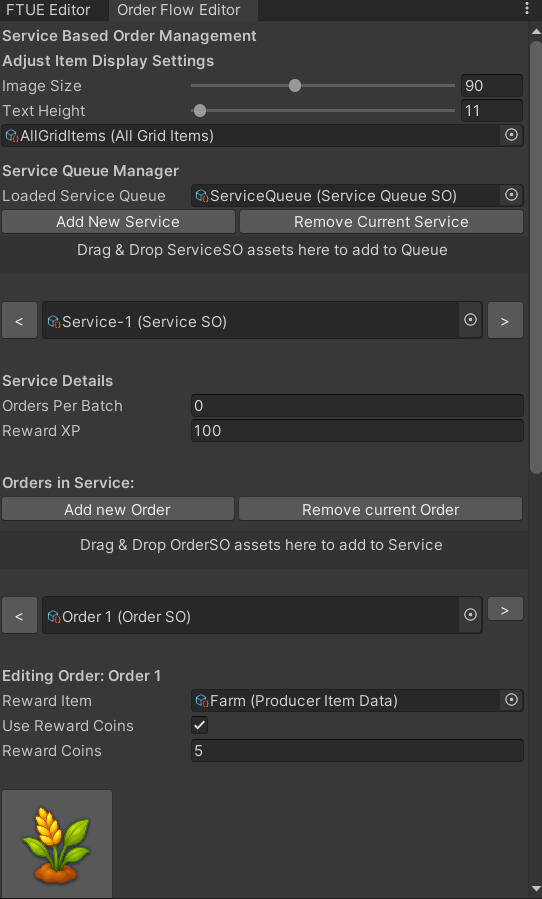Open object picker for Order 1 field

click(470, 615)
